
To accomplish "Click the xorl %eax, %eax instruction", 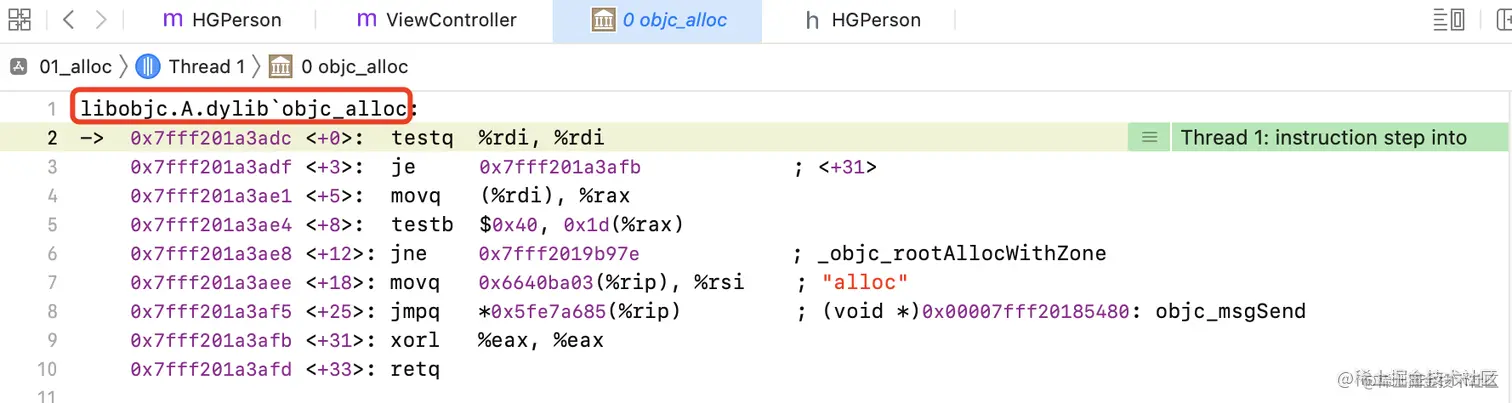I will coord(497,341).
